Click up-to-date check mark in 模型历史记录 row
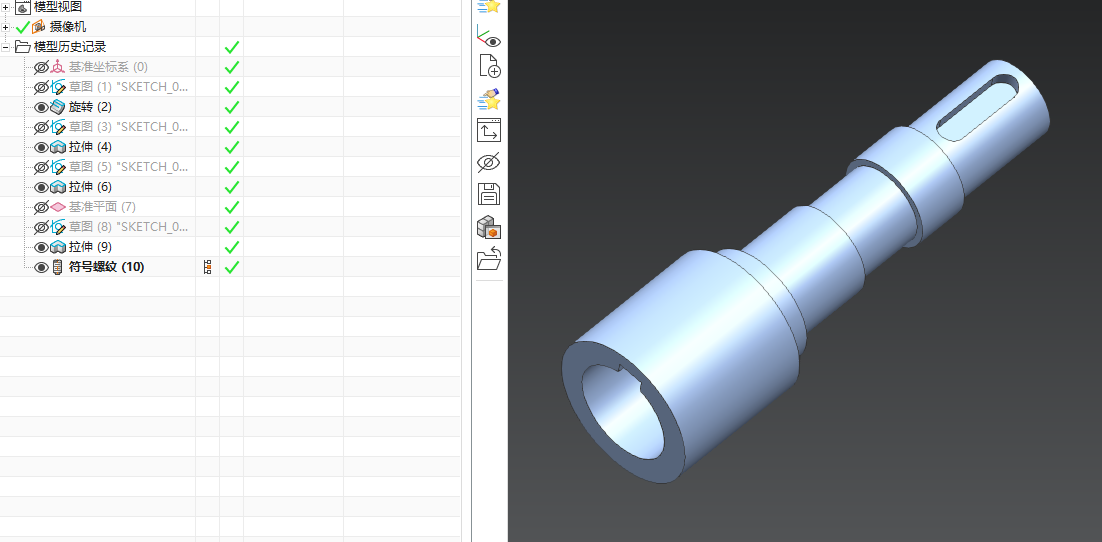This screenshot has height=542, width=1102. 231,47
